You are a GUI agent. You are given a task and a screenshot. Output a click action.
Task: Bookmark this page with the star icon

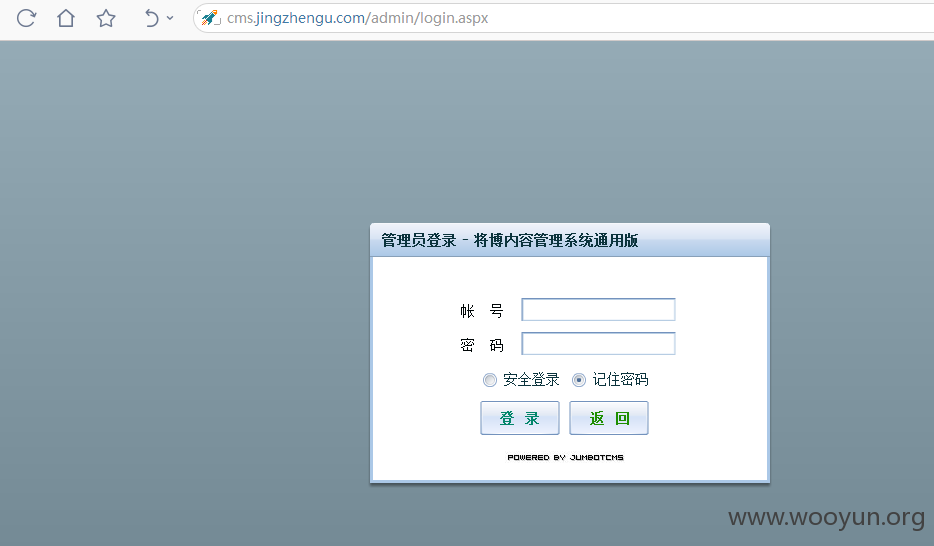coord(106,18)
